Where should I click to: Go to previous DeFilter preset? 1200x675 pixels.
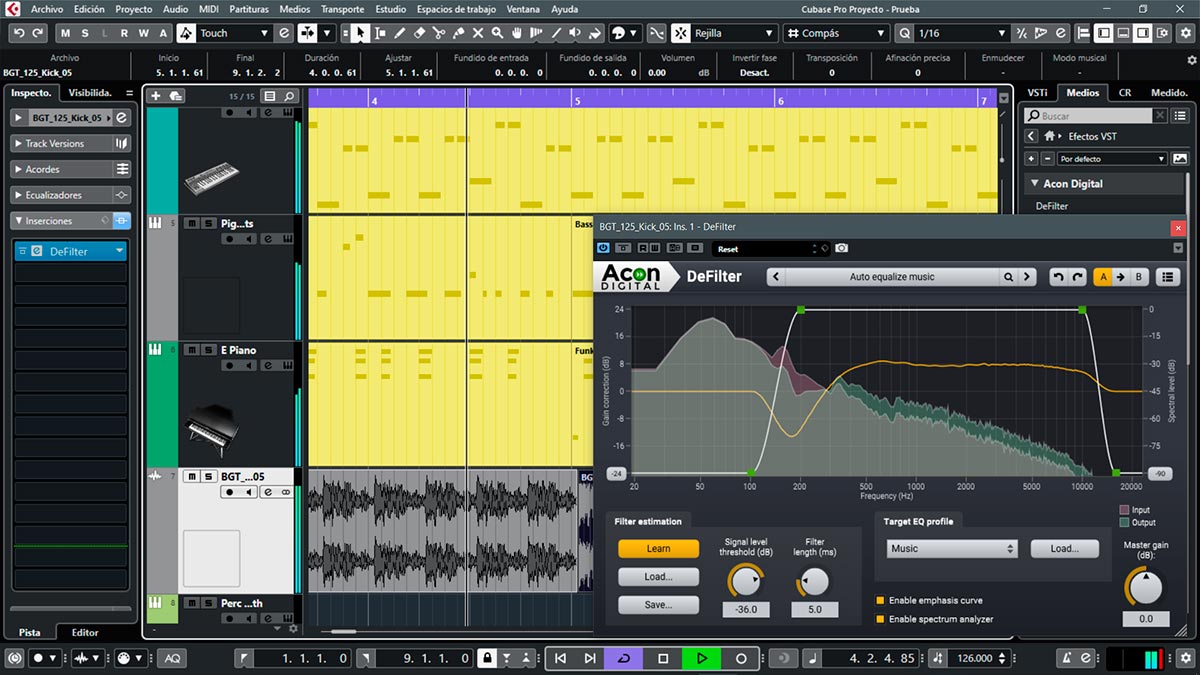(776, 277)
